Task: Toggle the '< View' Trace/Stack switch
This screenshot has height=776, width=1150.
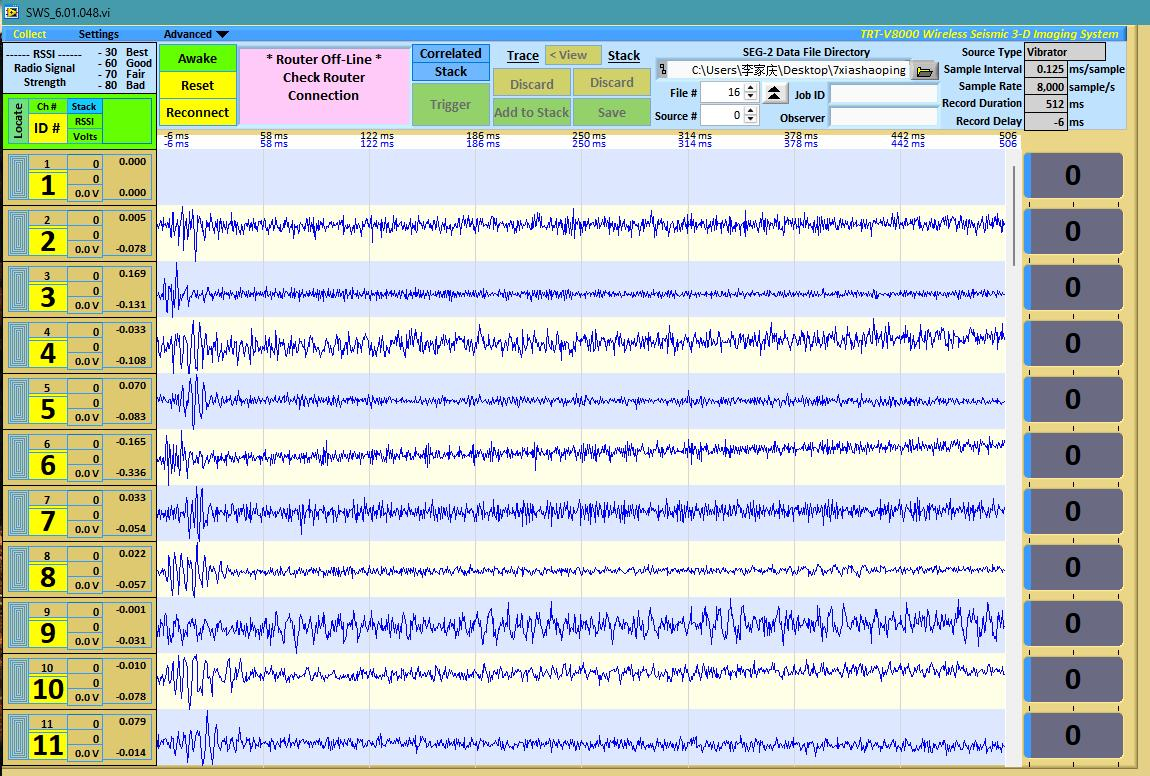Action: click(573, 55)
